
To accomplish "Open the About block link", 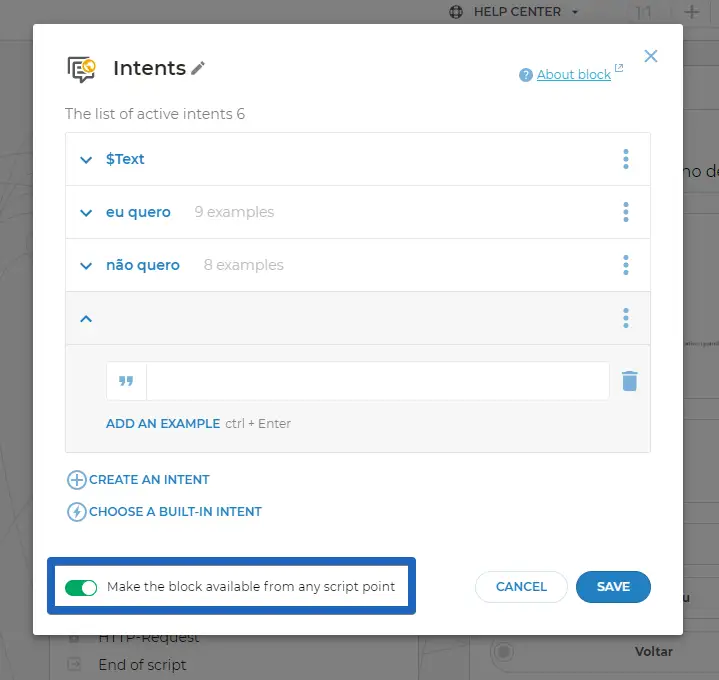I will click(573, 75).
